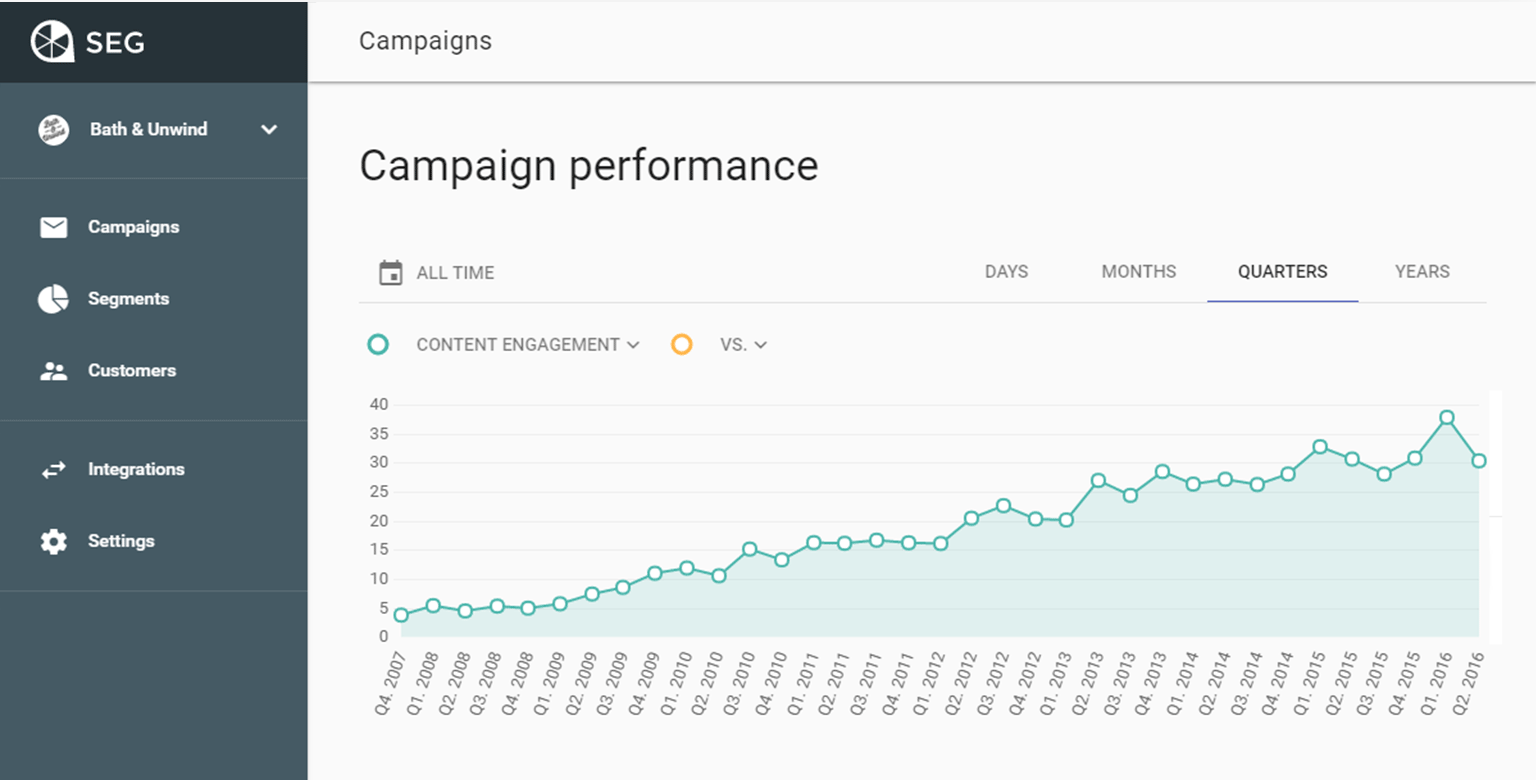
Task: Click the Settings gear icon
Action: point(53,542)
